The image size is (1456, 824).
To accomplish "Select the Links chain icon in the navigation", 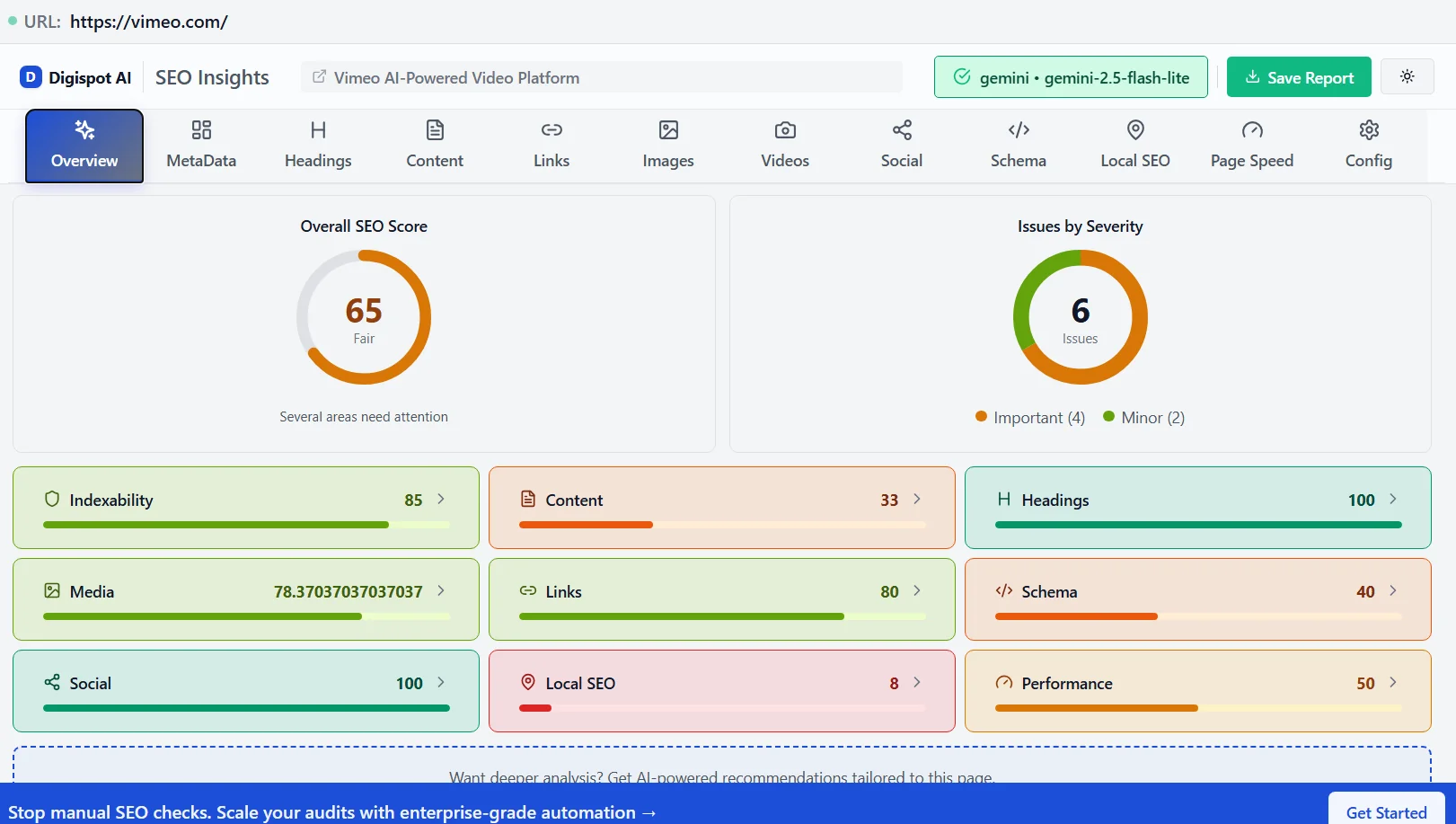I will point(551,130).
